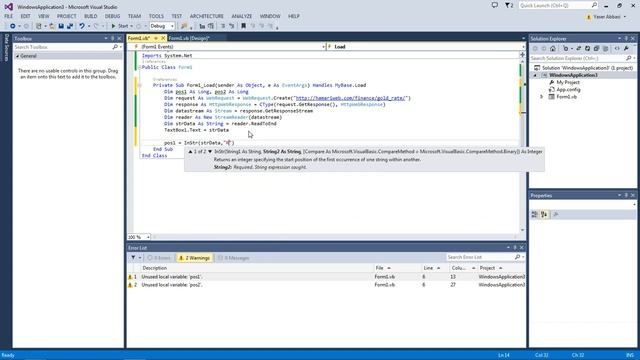Open the Data Sources side tab
The width and height of the screenshot is (640, 360).
pyautogui.click(x=6, y=48)
